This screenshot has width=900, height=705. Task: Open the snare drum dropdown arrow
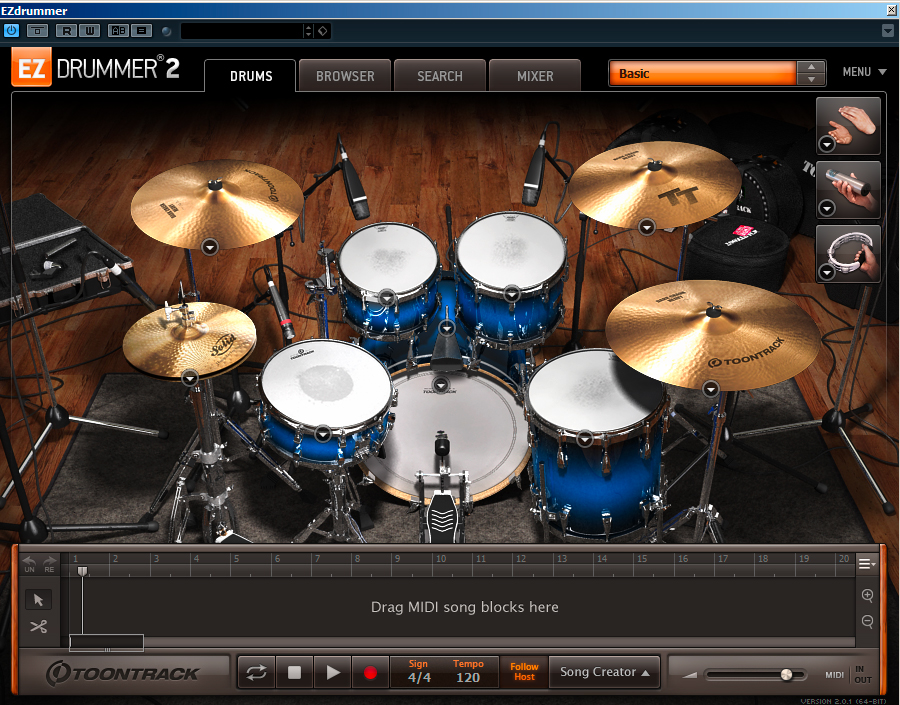pyautogui.click(x=323, y=433)
